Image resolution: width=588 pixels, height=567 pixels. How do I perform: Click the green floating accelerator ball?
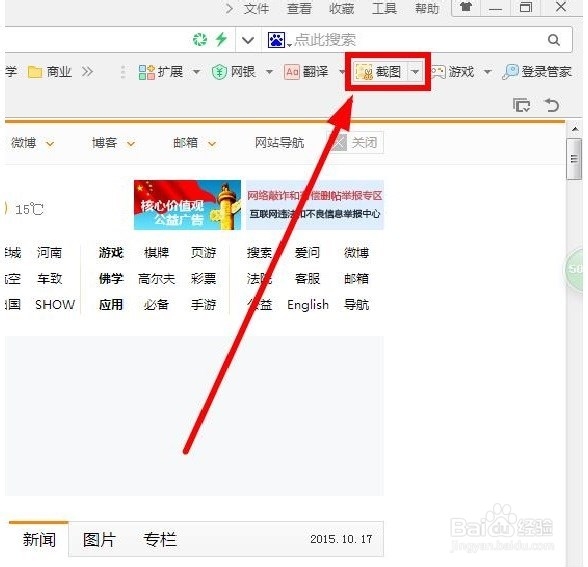(574, 269)
